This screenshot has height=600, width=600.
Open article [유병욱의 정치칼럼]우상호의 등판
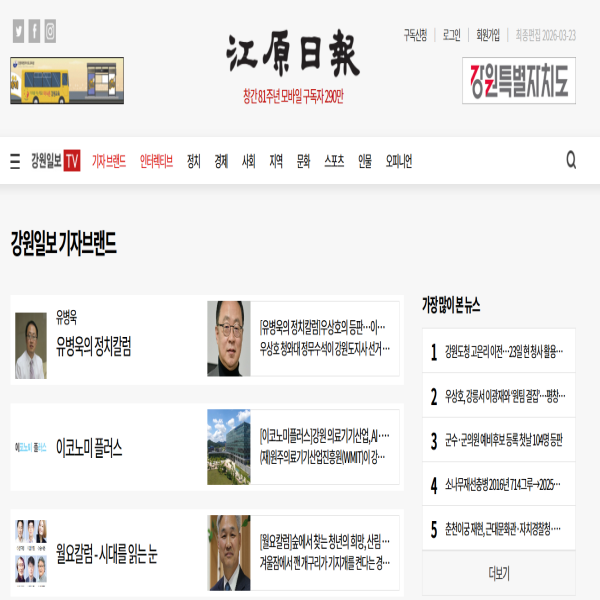tap(323, 327)
